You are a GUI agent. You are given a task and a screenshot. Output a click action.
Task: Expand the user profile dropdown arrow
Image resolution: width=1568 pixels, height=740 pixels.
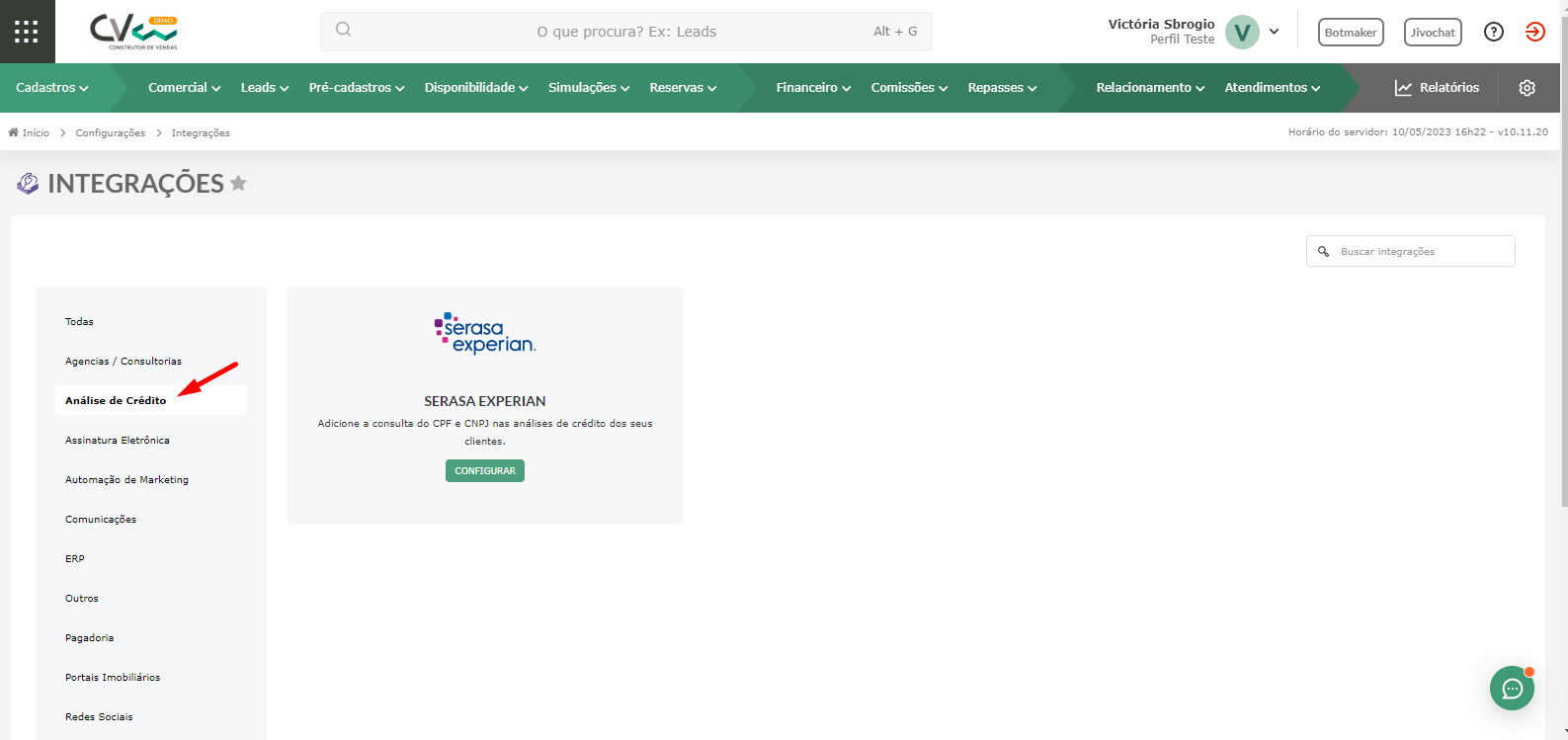pos(1275,32)
